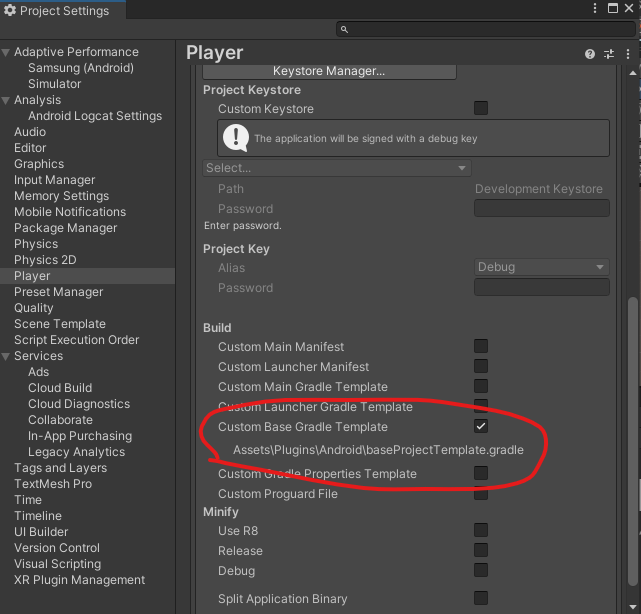Open the Alias Debug dropdown
Viewport: 641px width, 614px height.
coord(542,267)
